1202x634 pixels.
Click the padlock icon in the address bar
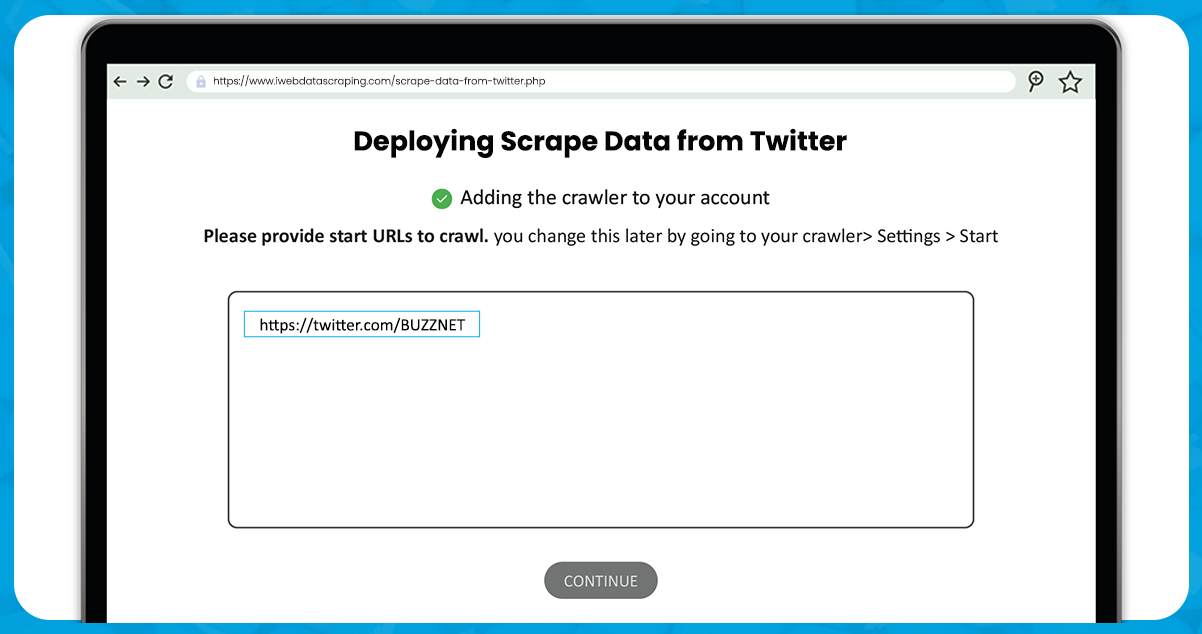200,81
